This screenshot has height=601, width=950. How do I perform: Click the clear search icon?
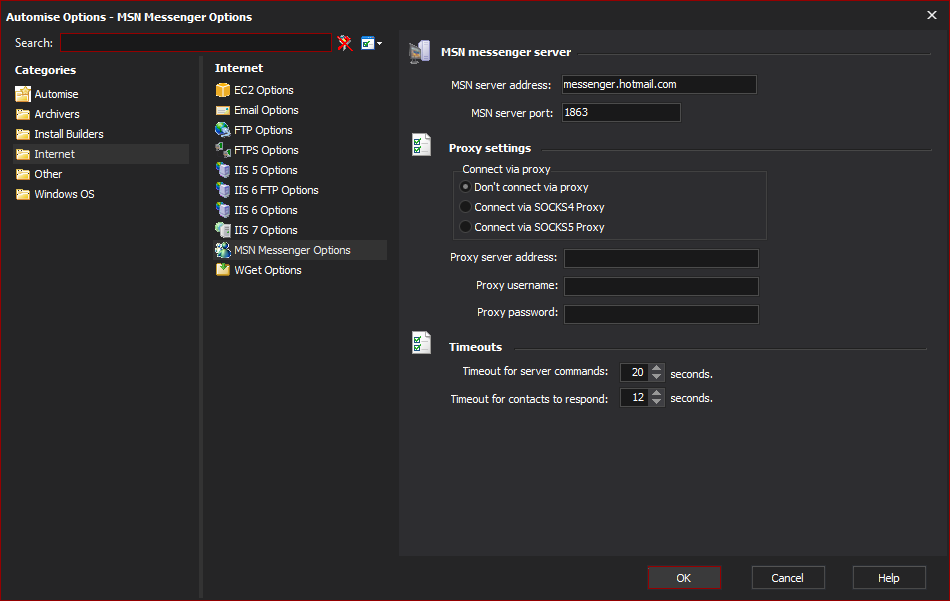345,43
